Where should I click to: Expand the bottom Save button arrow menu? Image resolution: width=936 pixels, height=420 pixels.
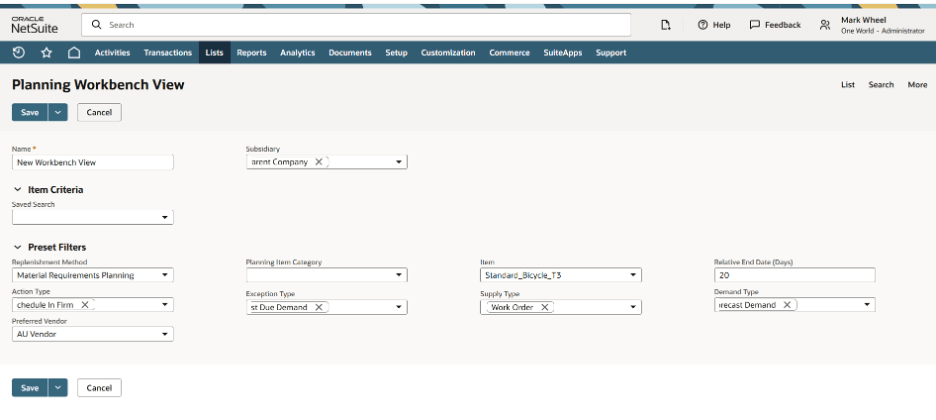(x=58, y=388)
